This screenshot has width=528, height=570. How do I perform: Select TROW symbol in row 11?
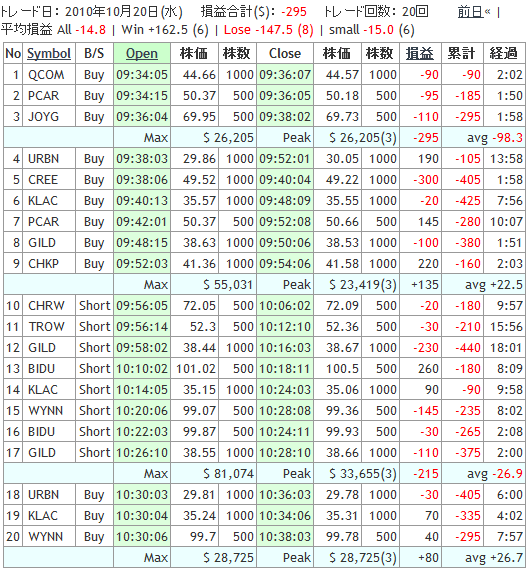coord(46,327)
